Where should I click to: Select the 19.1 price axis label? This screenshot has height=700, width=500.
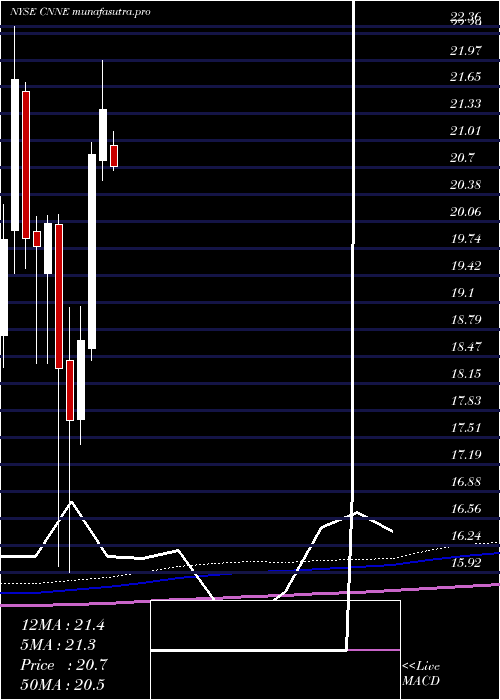pyautogui.click(x=462, y=292)
